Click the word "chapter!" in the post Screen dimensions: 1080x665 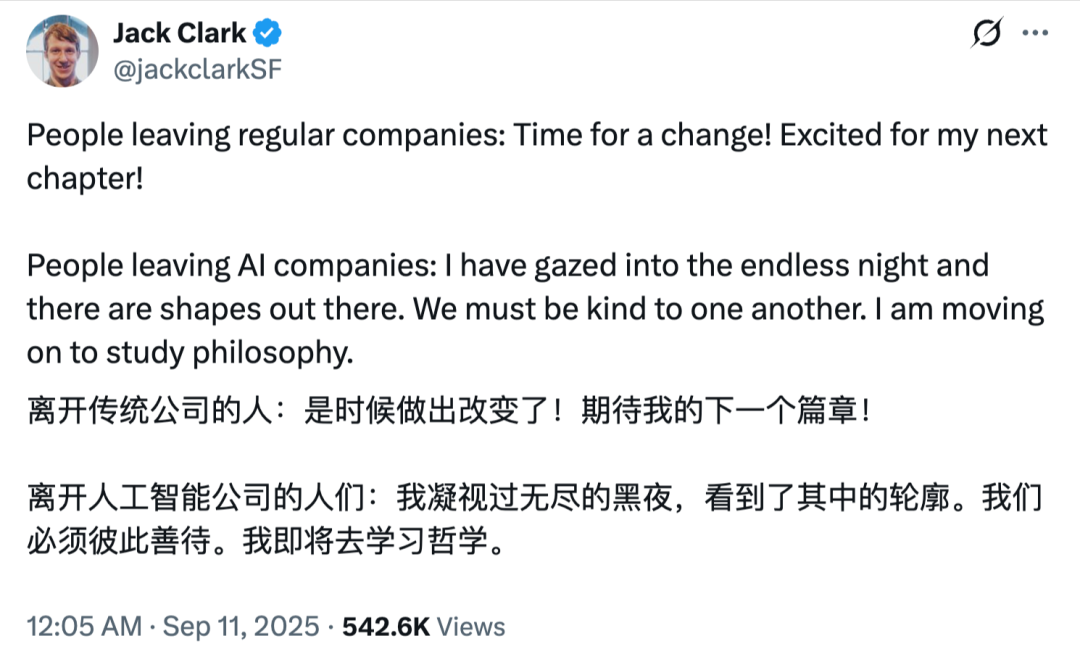tap(84, 179)
